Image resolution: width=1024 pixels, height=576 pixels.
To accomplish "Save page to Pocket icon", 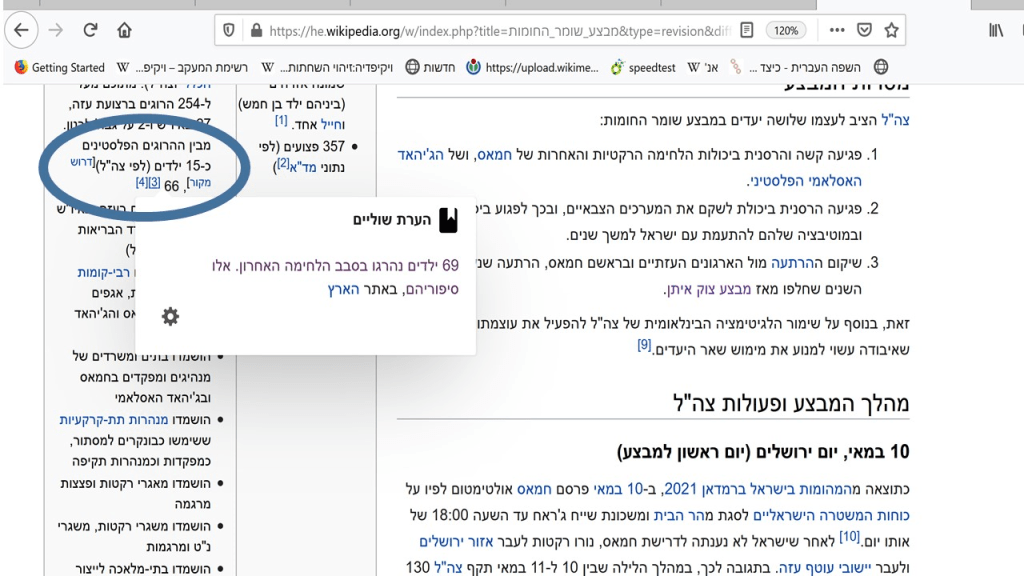I will tap(864, 31).
